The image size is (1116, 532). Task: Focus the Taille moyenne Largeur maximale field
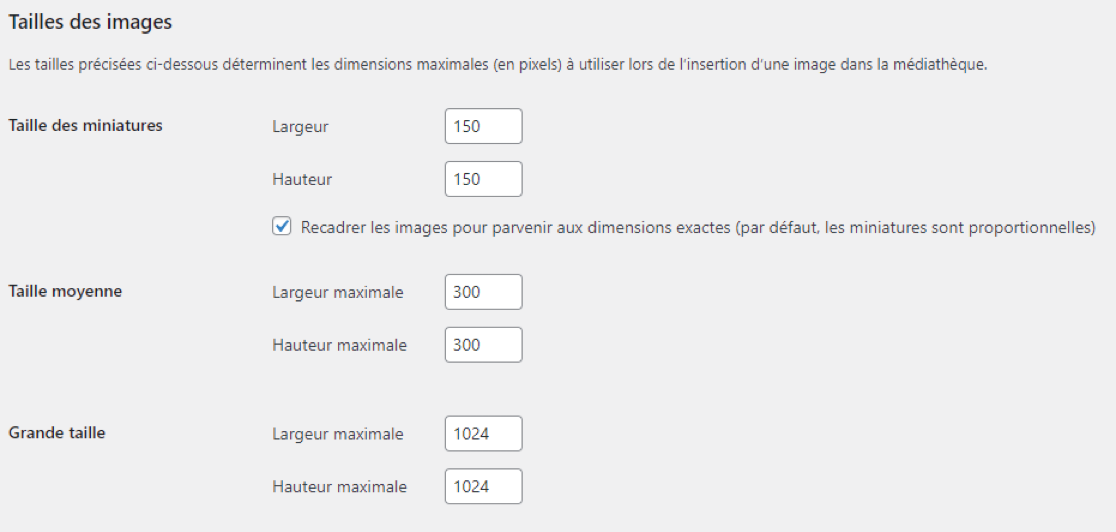(483, 292)
